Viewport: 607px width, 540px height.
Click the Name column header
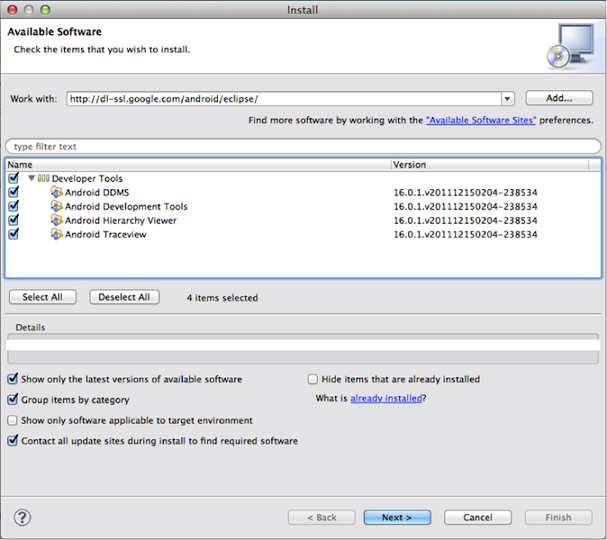pos(198,165)
